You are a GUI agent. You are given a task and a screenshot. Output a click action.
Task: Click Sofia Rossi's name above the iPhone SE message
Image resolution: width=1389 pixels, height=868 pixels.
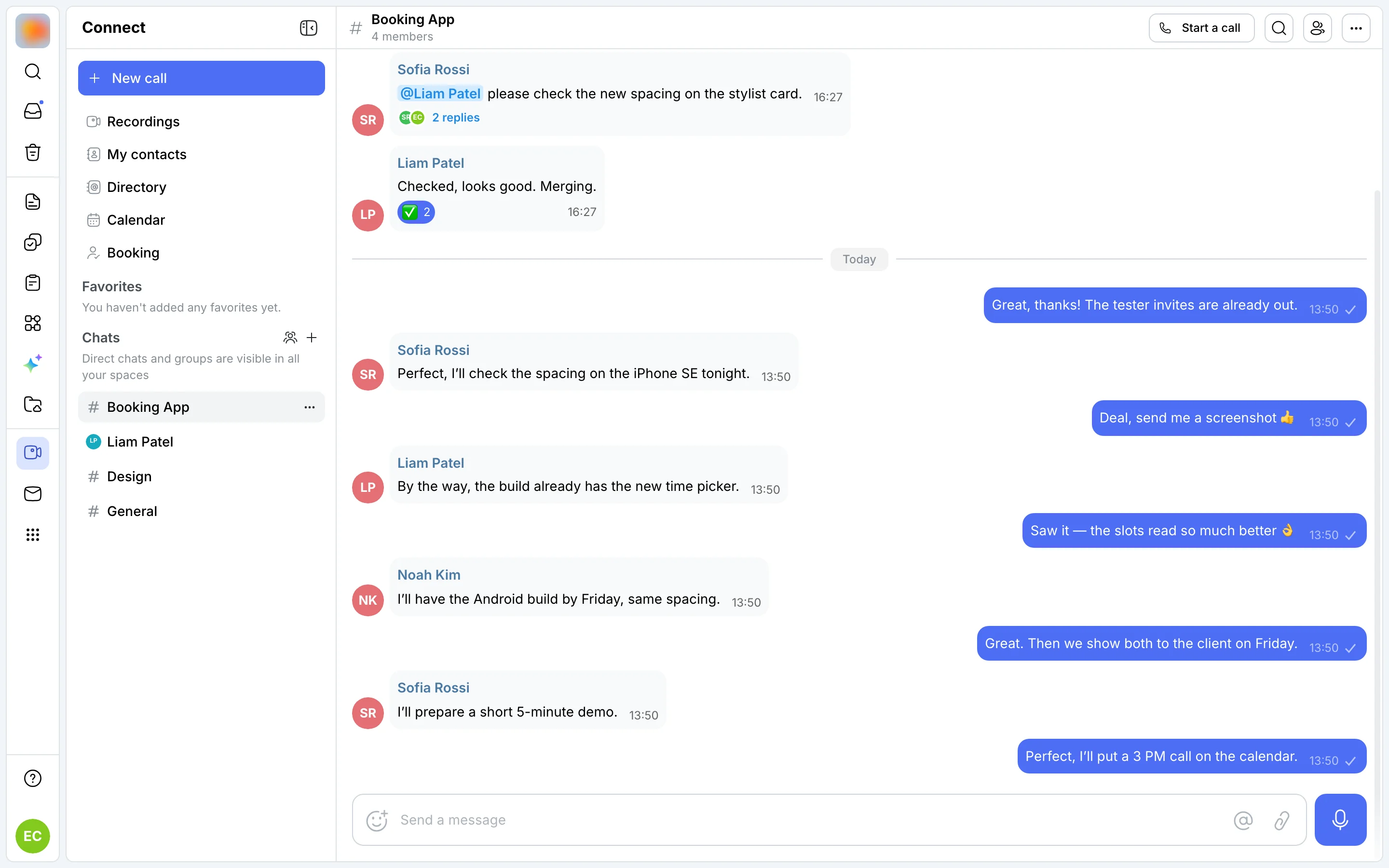click(434, 350)
